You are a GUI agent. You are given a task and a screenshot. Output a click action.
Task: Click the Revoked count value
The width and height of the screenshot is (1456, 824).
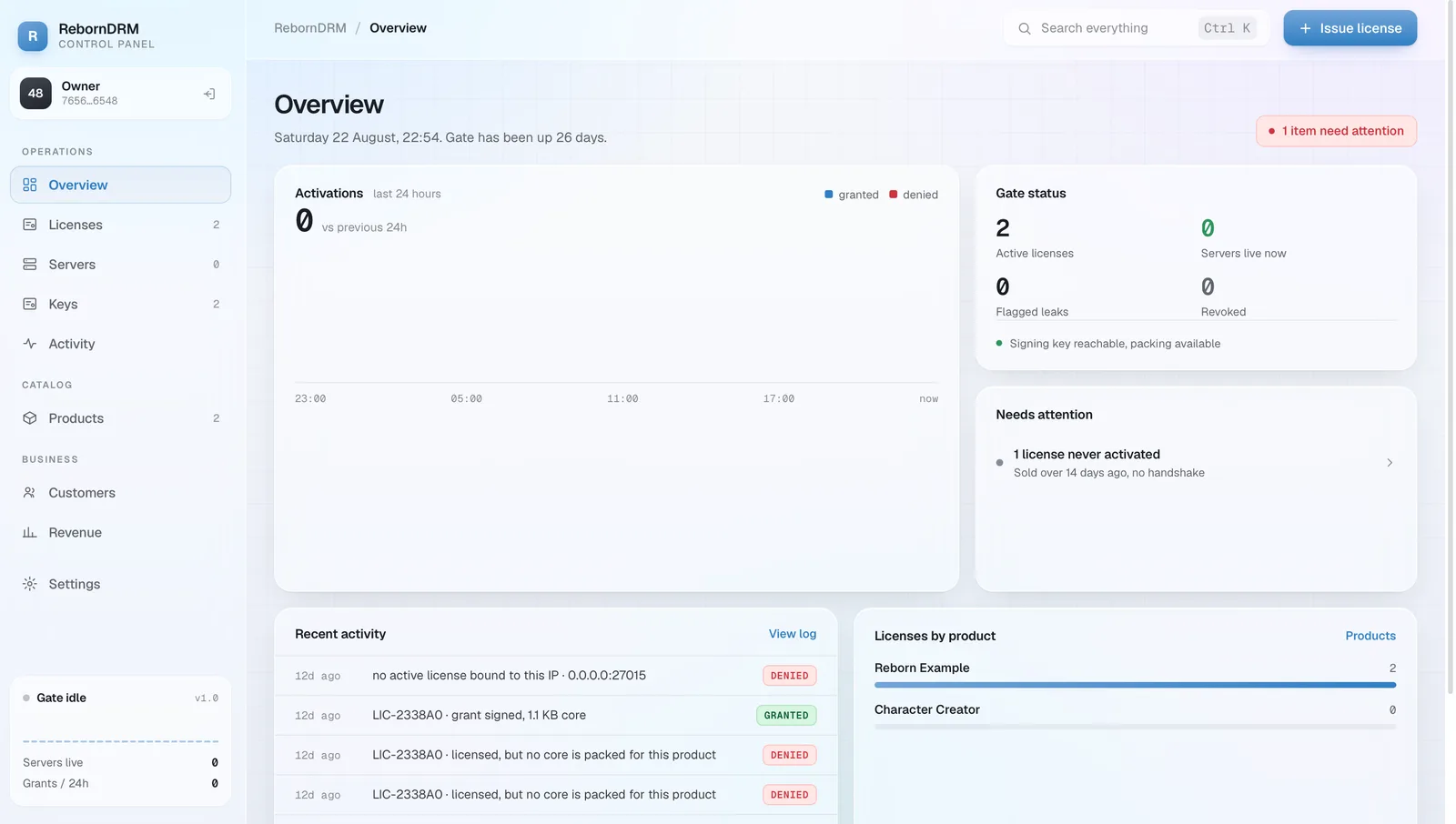pos(1208,287)
